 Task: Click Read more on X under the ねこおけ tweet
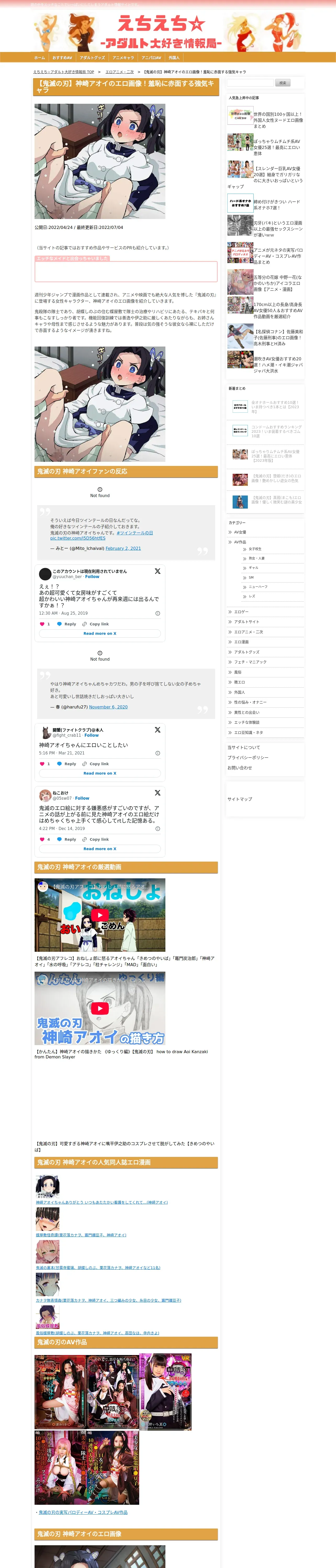pyautogui.click(x=100, y=849)
